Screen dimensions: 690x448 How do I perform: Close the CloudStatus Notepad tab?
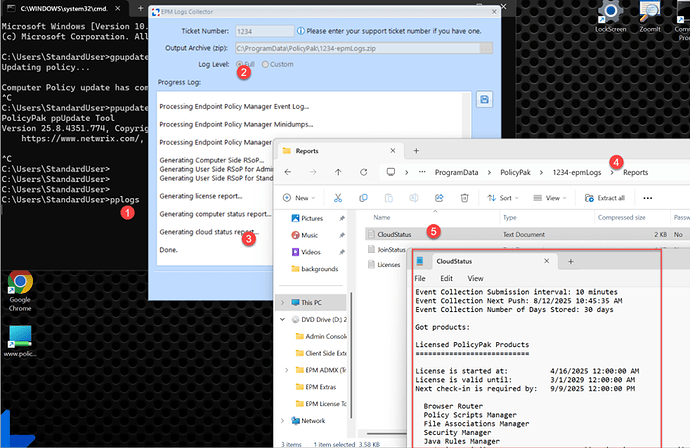pyautogui.click(x=547, y=261)
